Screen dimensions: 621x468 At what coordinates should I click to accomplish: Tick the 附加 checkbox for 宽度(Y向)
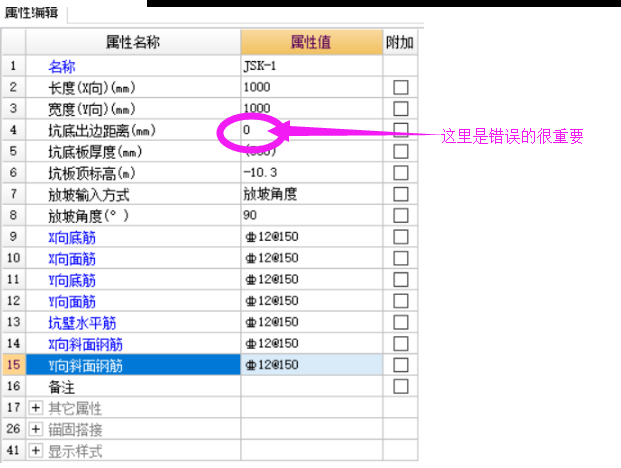(x=401, y=109)
